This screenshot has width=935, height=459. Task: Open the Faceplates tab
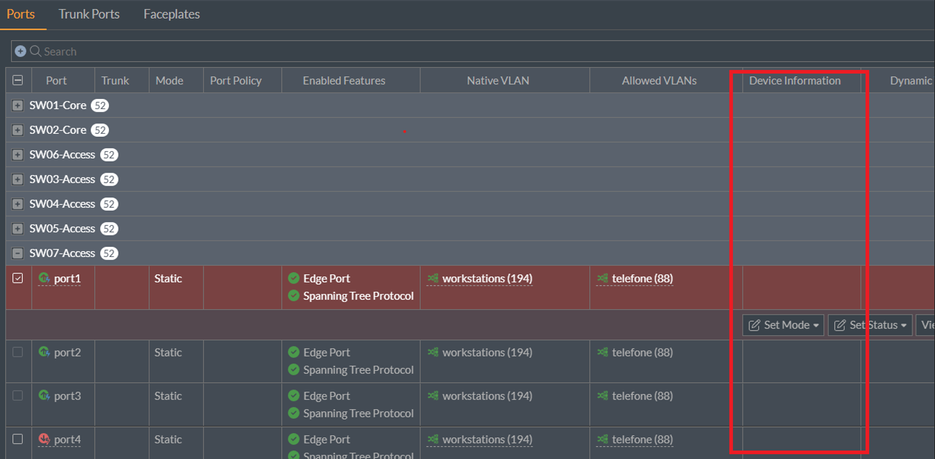171,15
